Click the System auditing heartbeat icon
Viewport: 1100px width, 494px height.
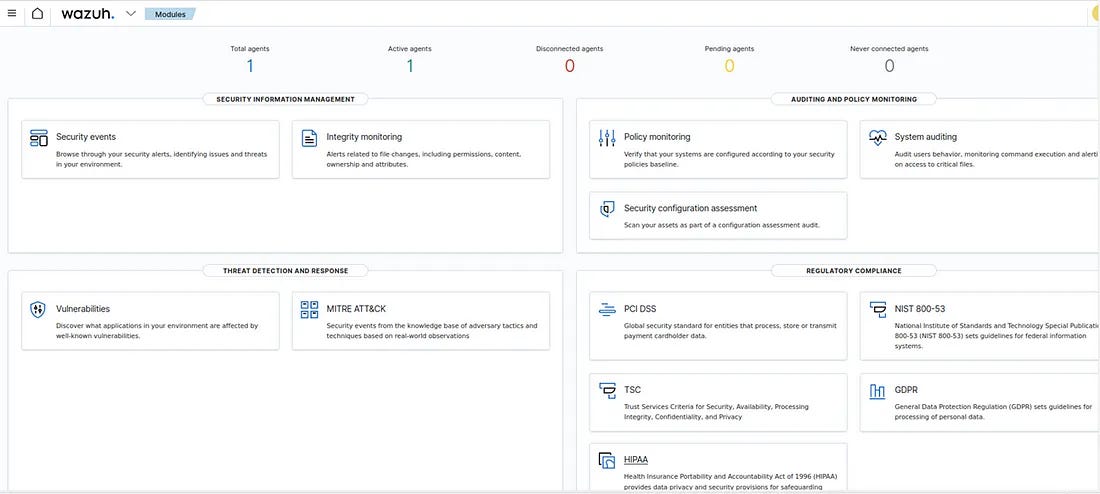(x=878, y=138)
